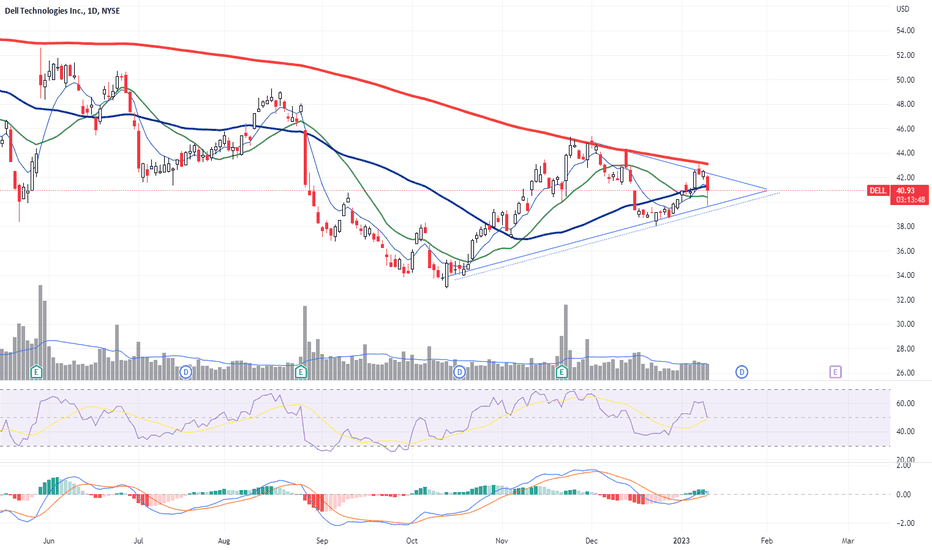Click the 46.00 price axis label
Viewport: 932px width, 550px height.
[905, 128]
